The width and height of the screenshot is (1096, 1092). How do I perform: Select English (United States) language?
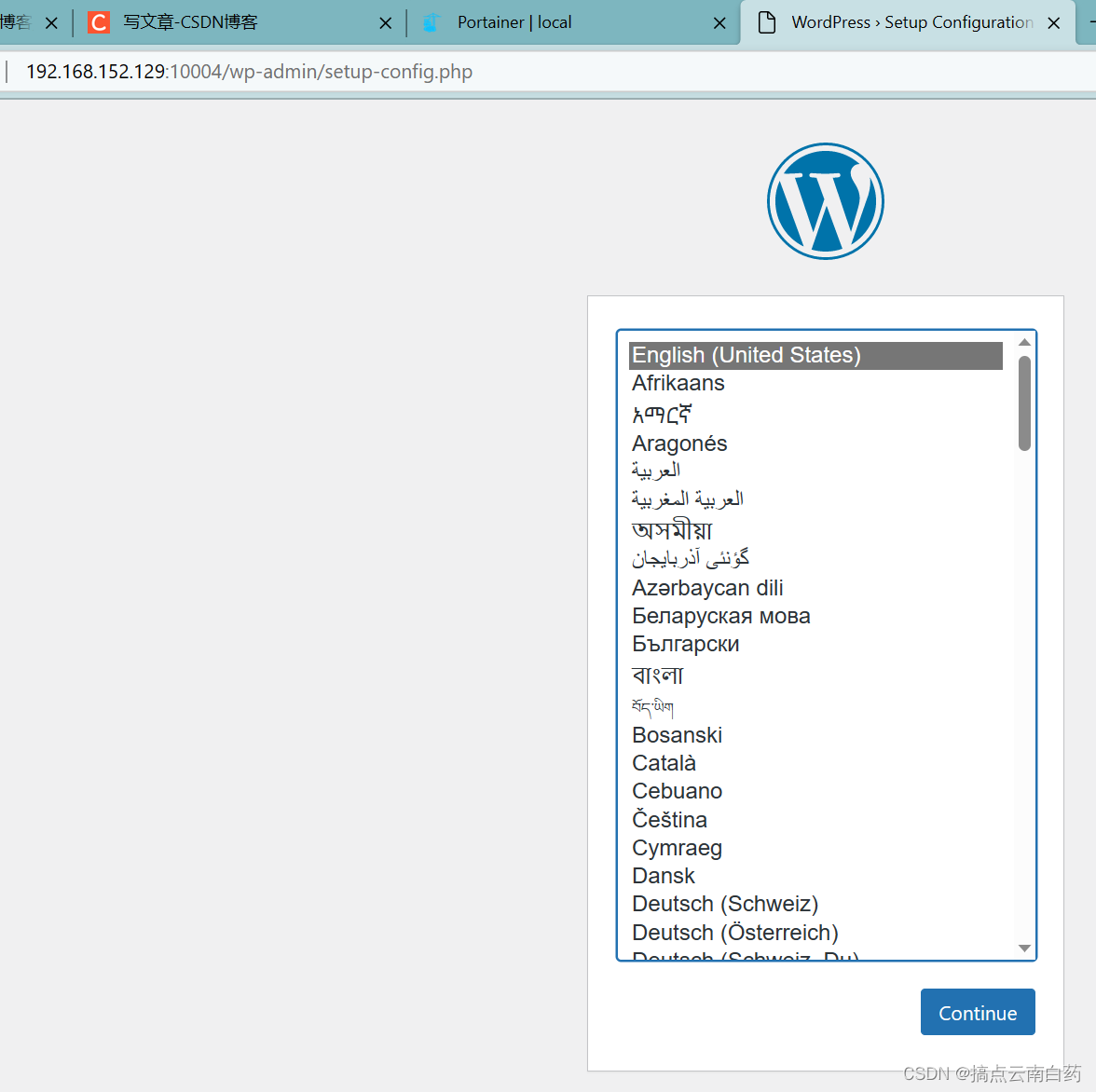(815, 355)
